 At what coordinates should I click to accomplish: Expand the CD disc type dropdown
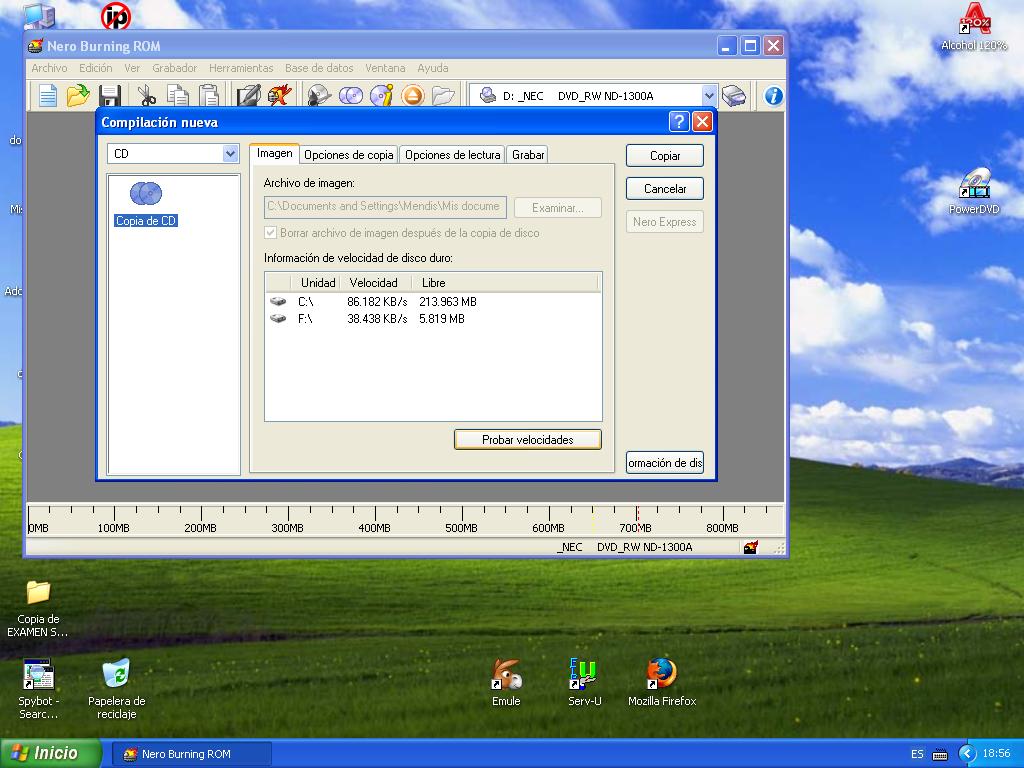coord(230,154)
